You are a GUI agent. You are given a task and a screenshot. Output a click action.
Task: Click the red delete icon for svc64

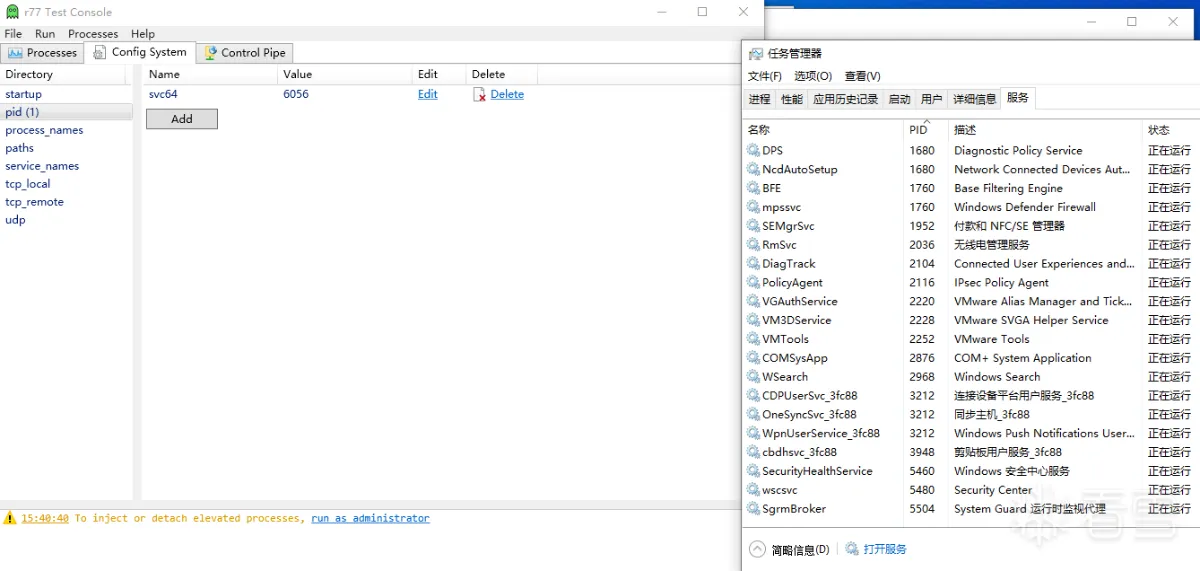point(479,94)
